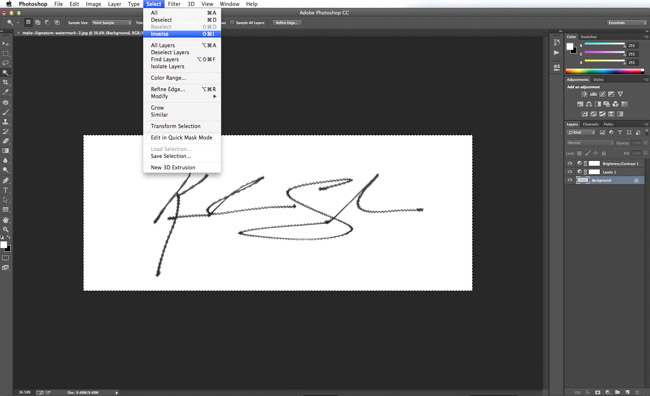This screenshot has width=650, height=396.
Task: Add a Brightness/Contrast adjustment via sun icon
Action: [x=584, y=94]
